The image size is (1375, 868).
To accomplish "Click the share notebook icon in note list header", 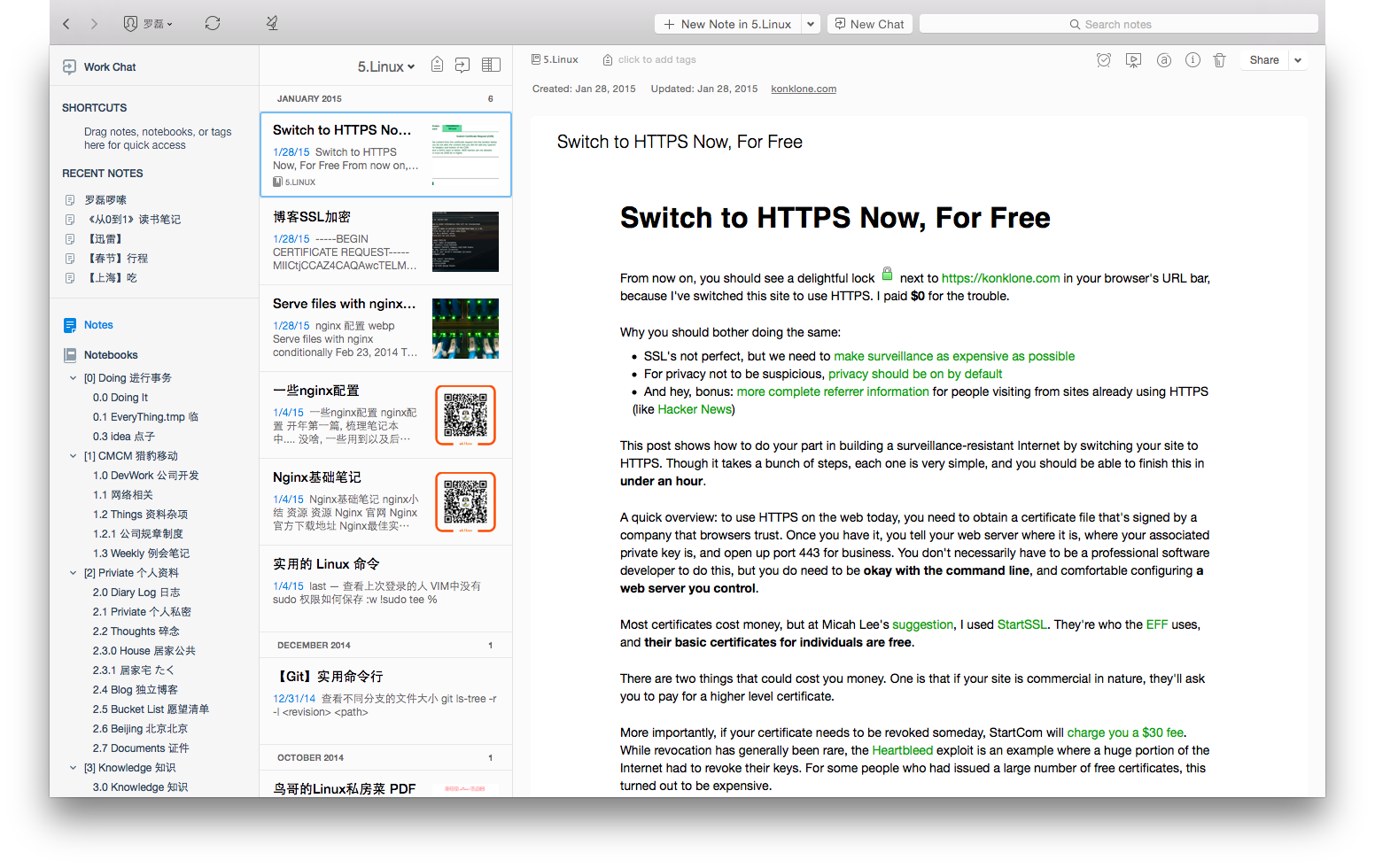I will click(x=462, y=66).
